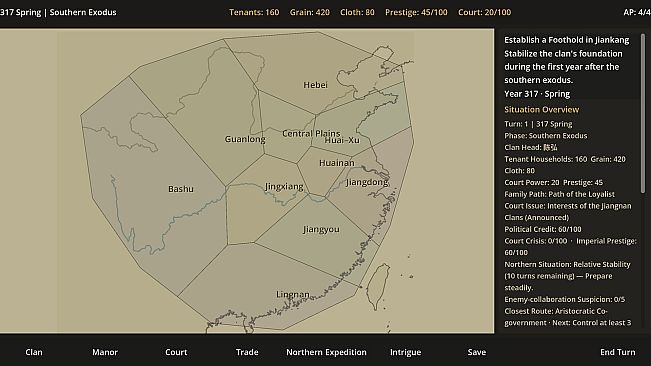
Task: Click the Prestige: 45/100 indicator
Action: coord(416,12)
